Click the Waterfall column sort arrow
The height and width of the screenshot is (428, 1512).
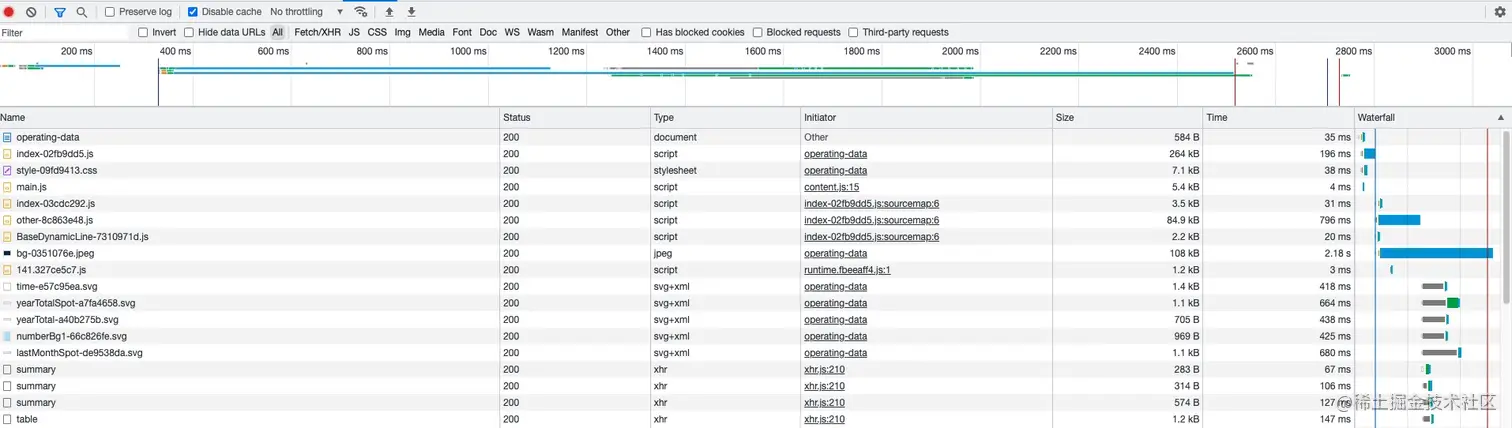click(x=1500, y=117)
